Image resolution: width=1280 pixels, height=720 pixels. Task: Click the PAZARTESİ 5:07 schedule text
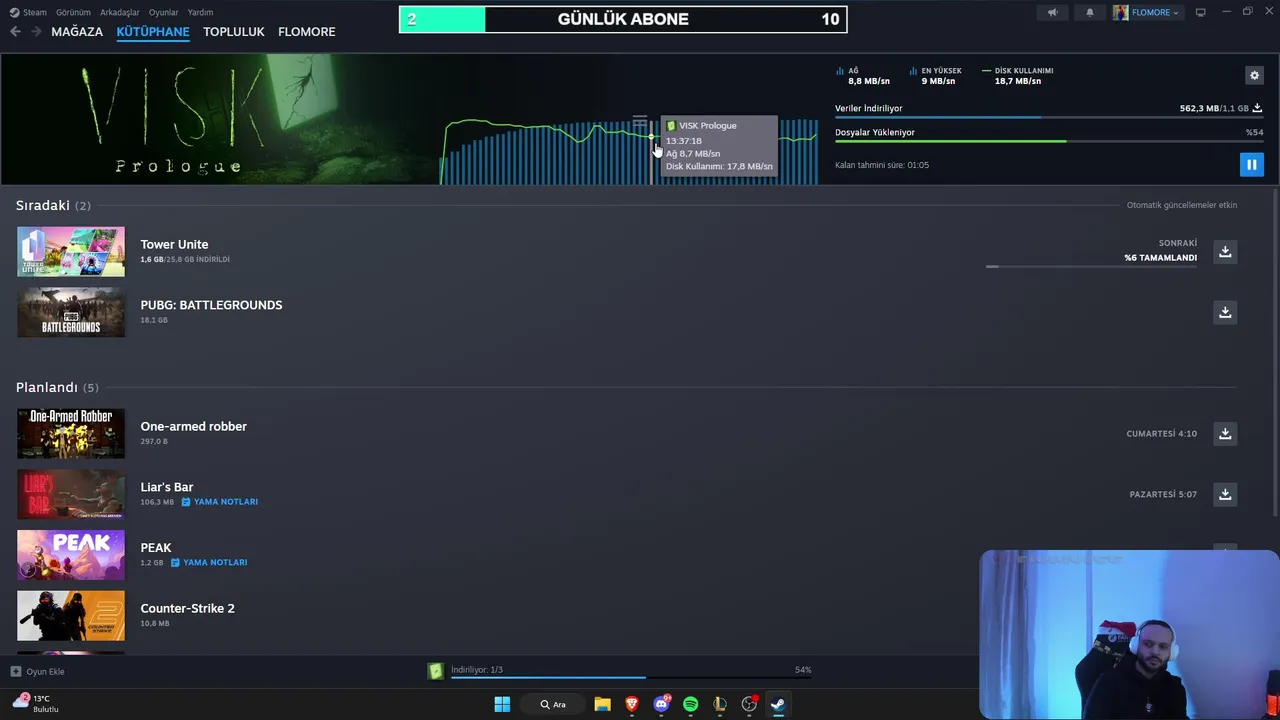(1163, 494)
